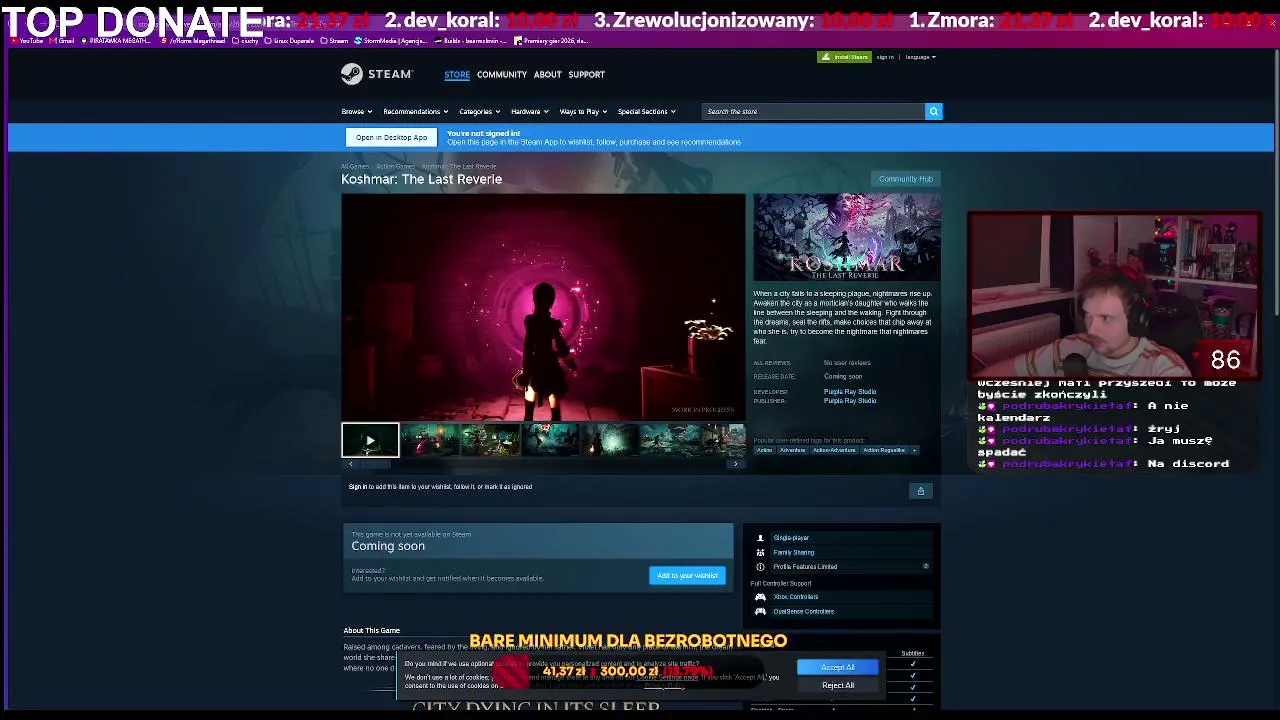Click the Action Roguelike tag
The height and width of the screenshot is (720, 1280).
coord(884,450)
